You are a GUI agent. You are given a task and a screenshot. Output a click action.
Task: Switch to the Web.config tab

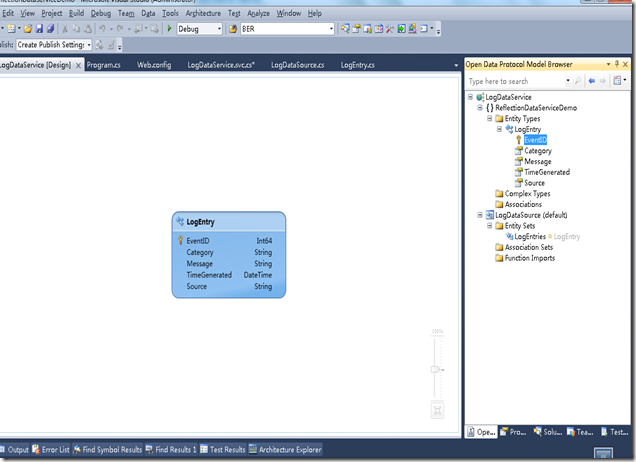pos(156,65)
